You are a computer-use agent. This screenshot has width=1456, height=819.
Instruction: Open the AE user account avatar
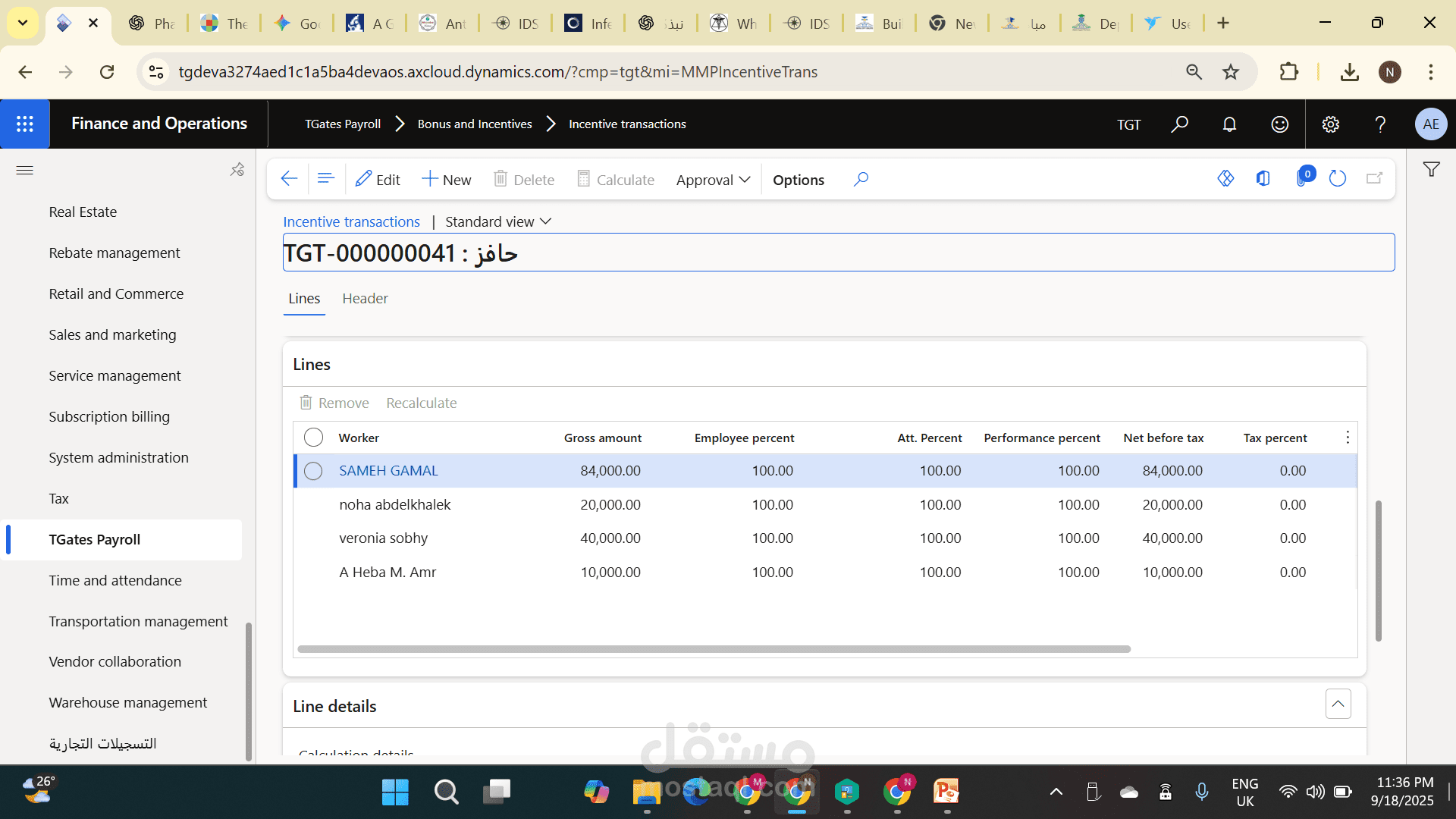(x=1431, y=124)
